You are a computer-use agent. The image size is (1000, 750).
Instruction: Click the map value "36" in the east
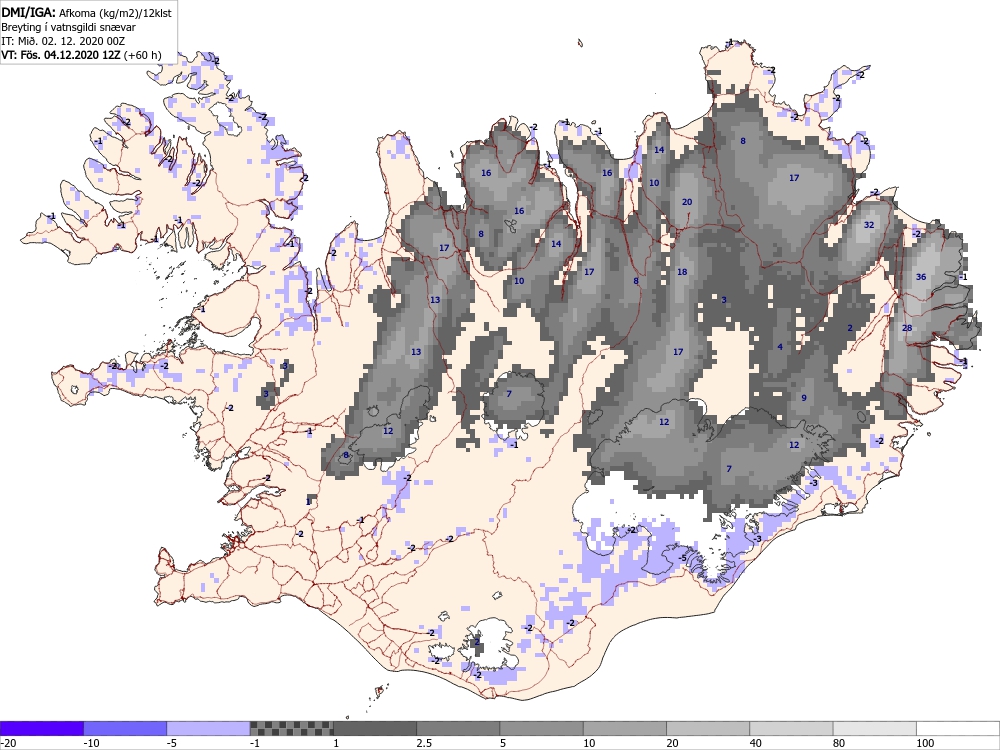click(921, 277)
